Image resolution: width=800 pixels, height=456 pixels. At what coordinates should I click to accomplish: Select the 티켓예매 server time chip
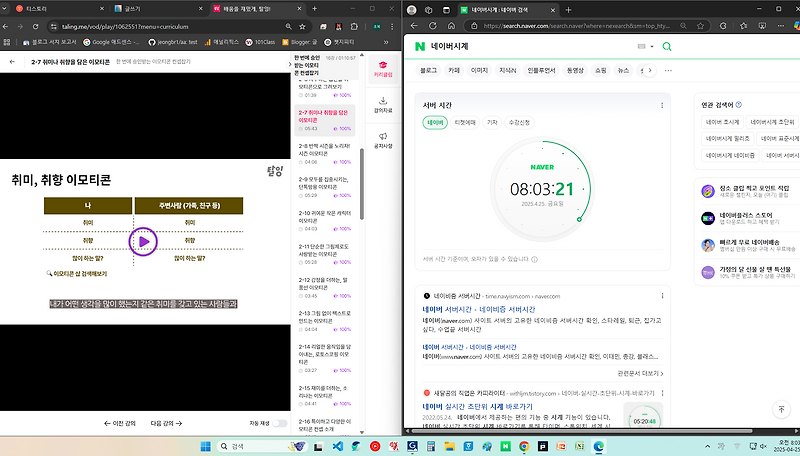pos(465,122)
